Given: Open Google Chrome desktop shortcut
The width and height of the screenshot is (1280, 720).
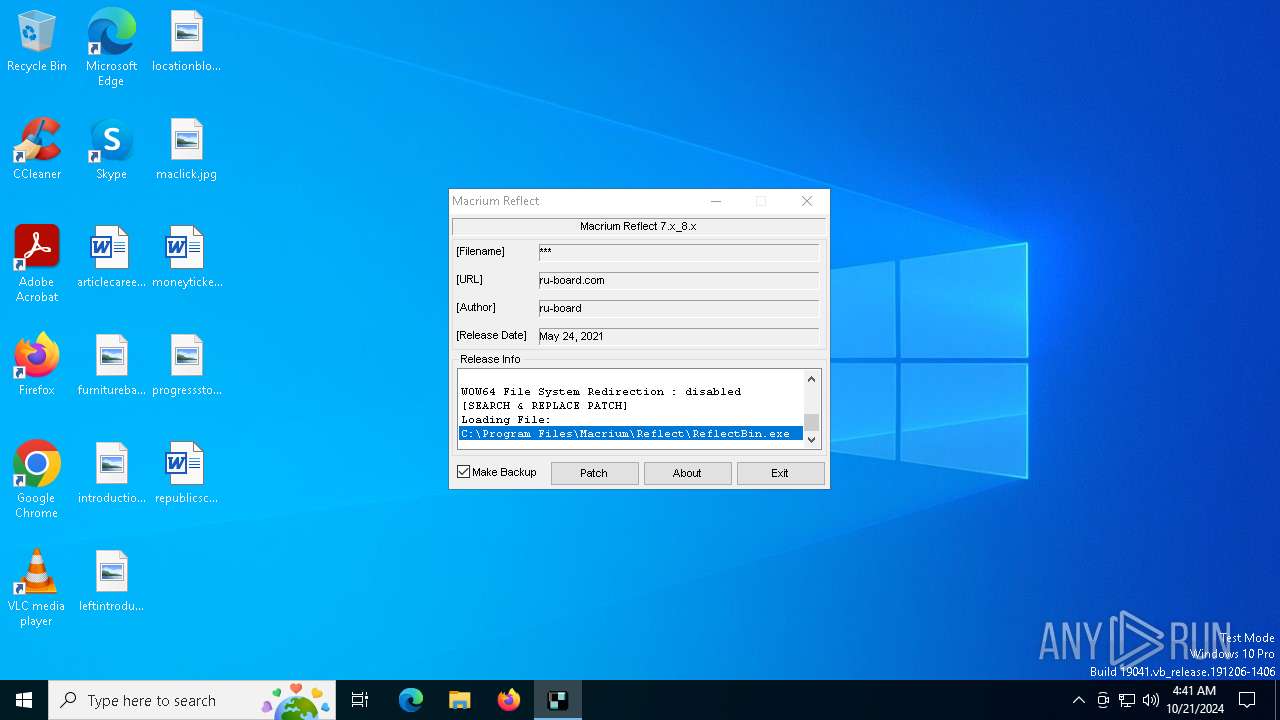Looking at the screenshot, I should [37, 480].
